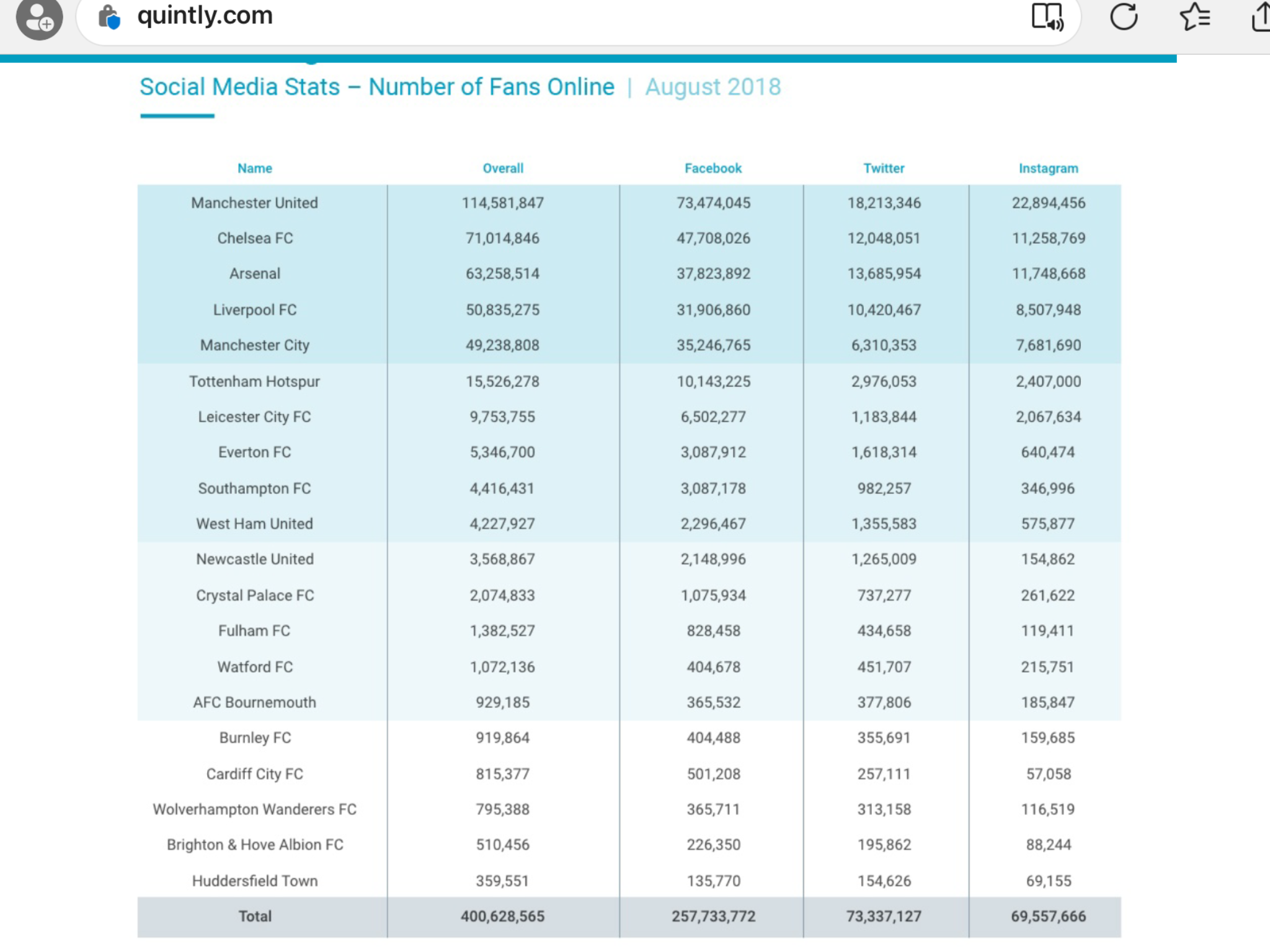
Task: Click the Watford FC row name
Action: click(x=255, y=667)
